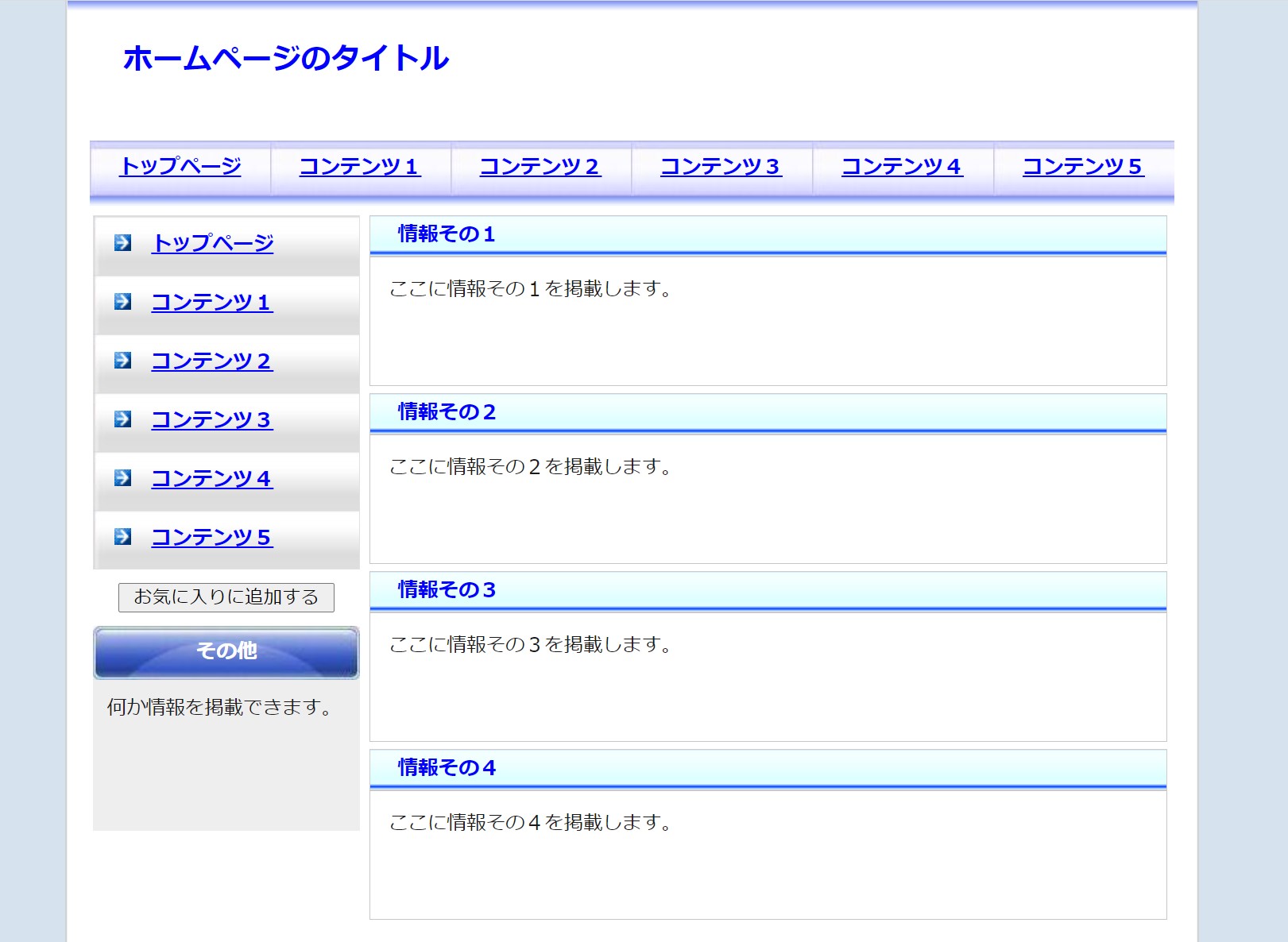Click arrow icon beside sidebar コンテンツ５
This screenshot has height=942, width=1288.
[122, 537]
